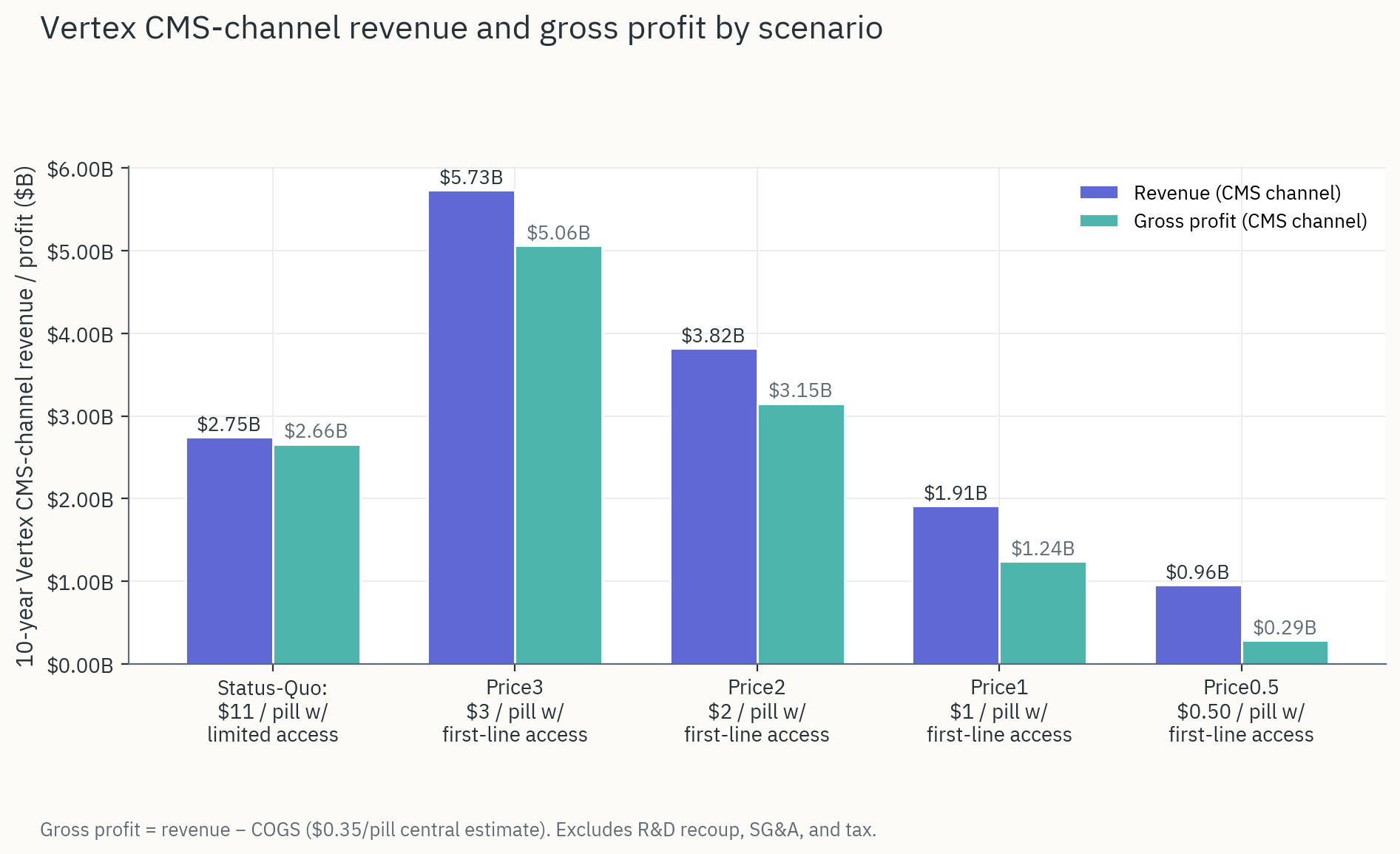Click the Price0.5 gross profit bar

(1285, 653)
